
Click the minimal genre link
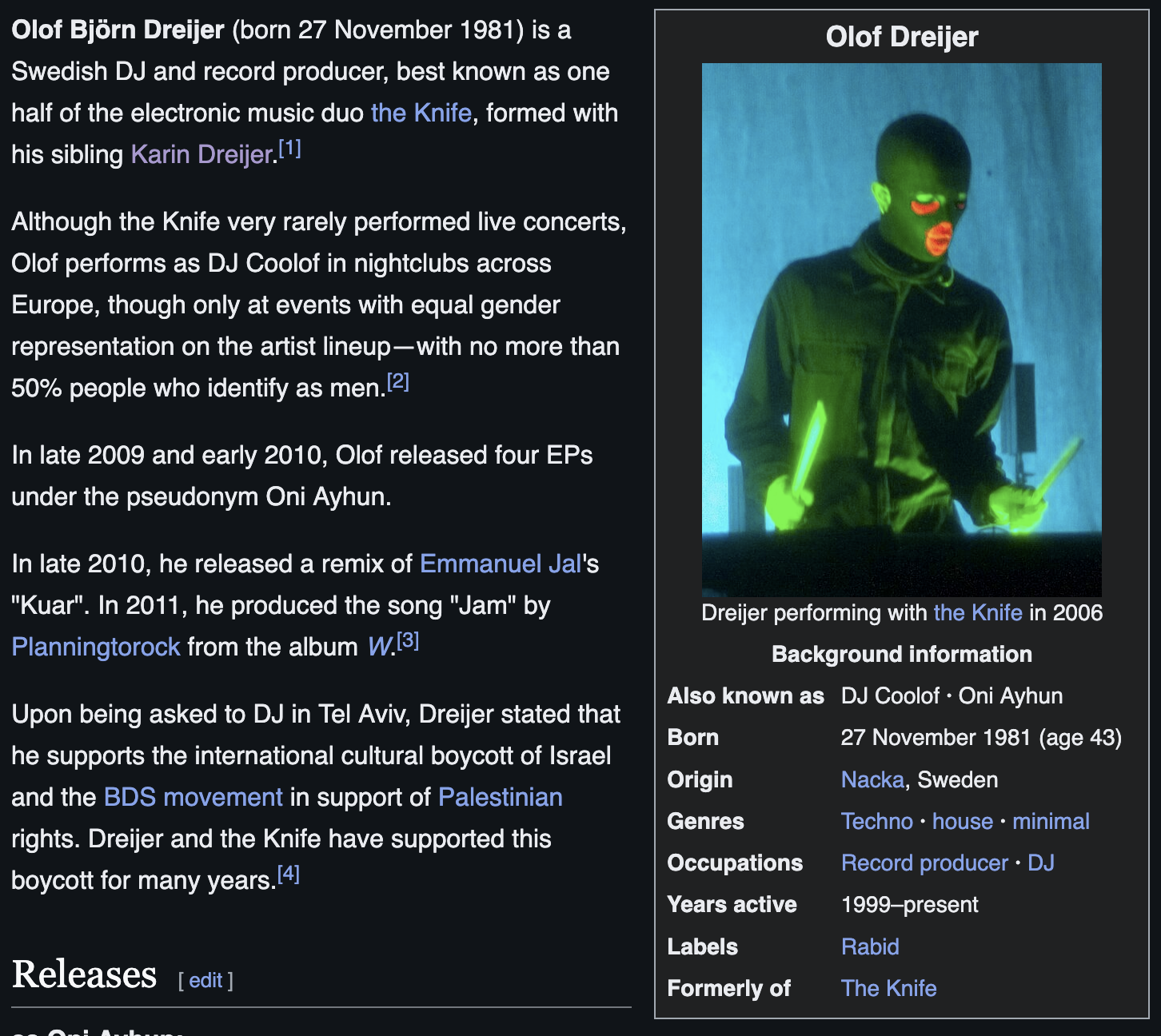(x=1051, y=821)
